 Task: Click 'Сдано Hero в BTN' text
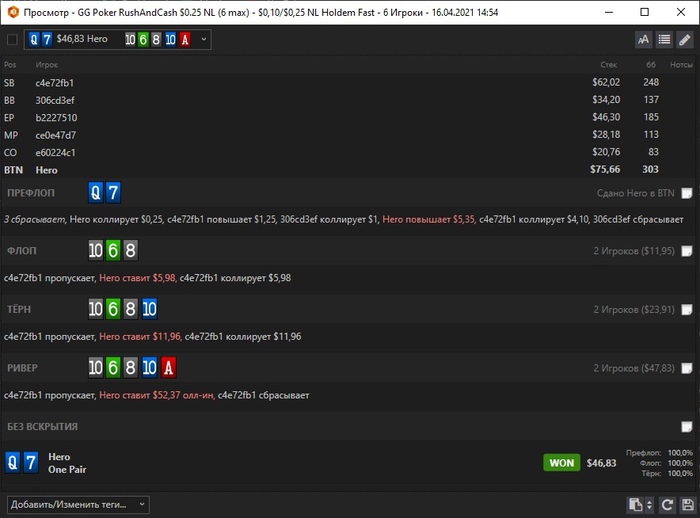pos(636,193)
